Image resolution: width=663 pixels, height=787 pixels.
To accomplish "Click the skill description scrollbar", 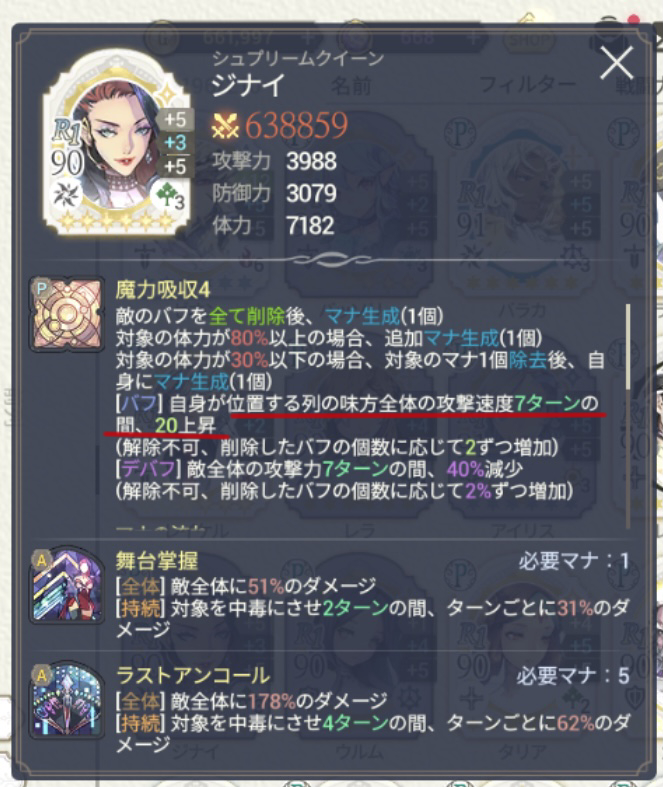I will coord(627,346).
